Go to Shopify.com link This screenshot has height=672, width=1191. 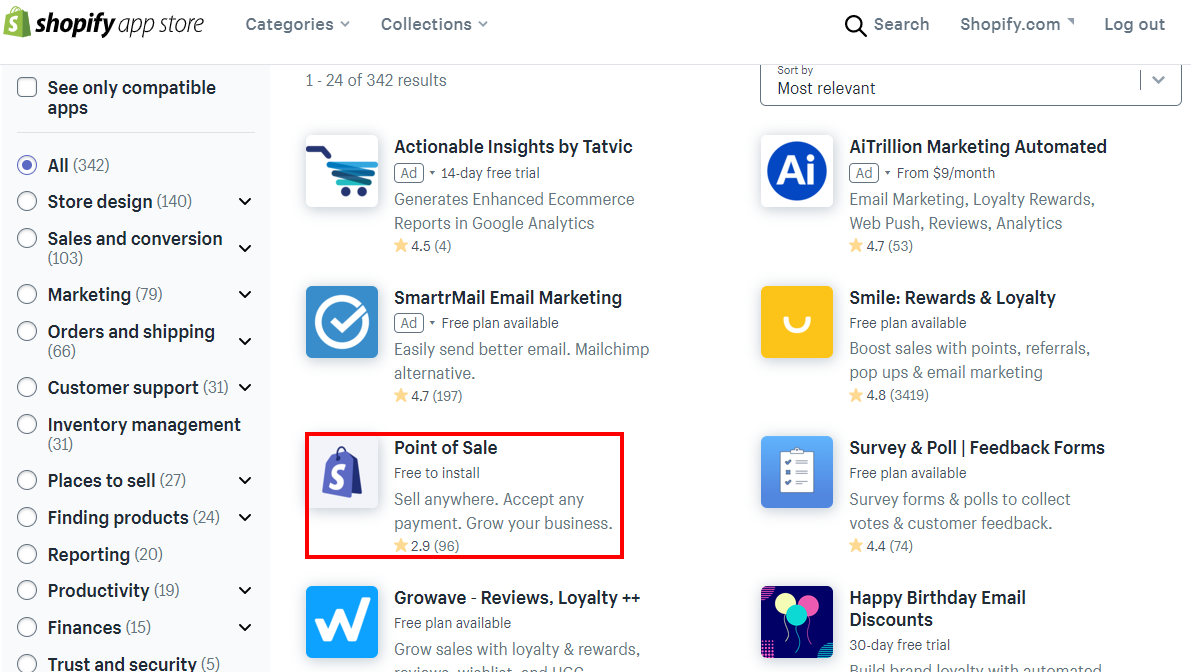click(1010, 24)
